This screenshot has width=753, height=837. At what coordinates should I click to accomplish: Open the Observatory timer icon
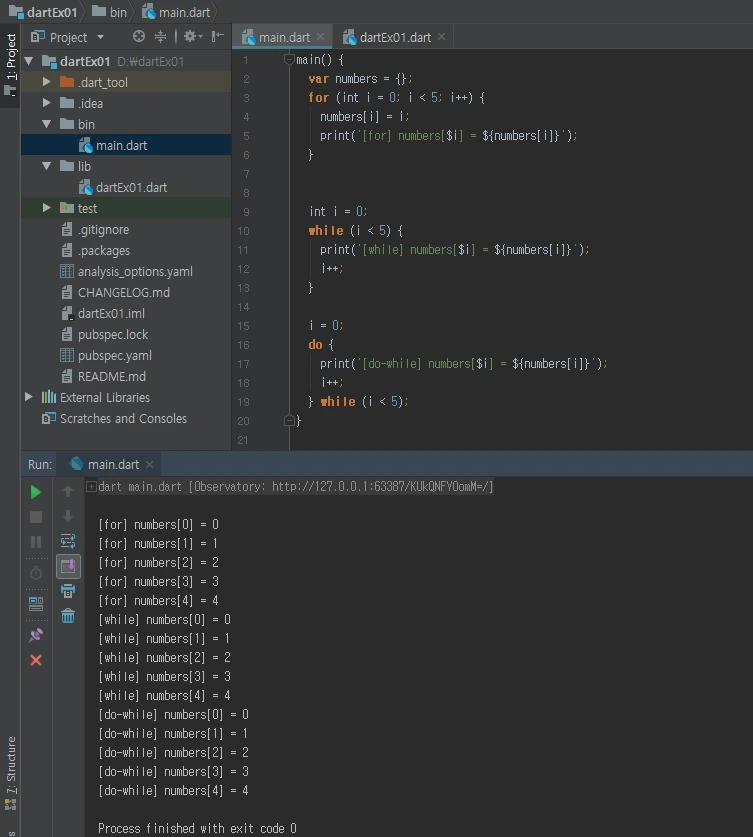pos(36,573)
